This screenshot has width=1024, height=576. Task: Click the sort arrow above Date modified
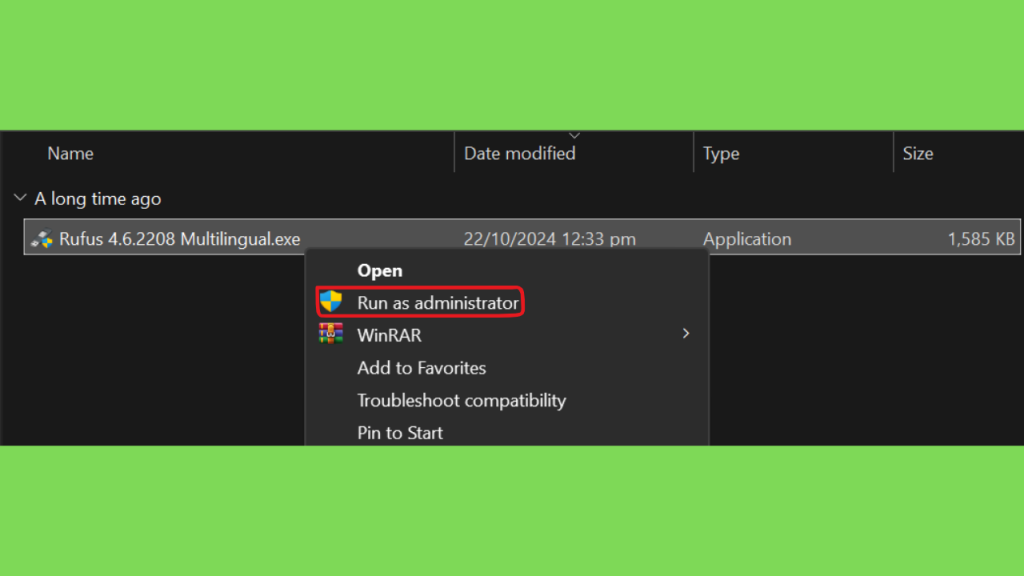(574, 136)
